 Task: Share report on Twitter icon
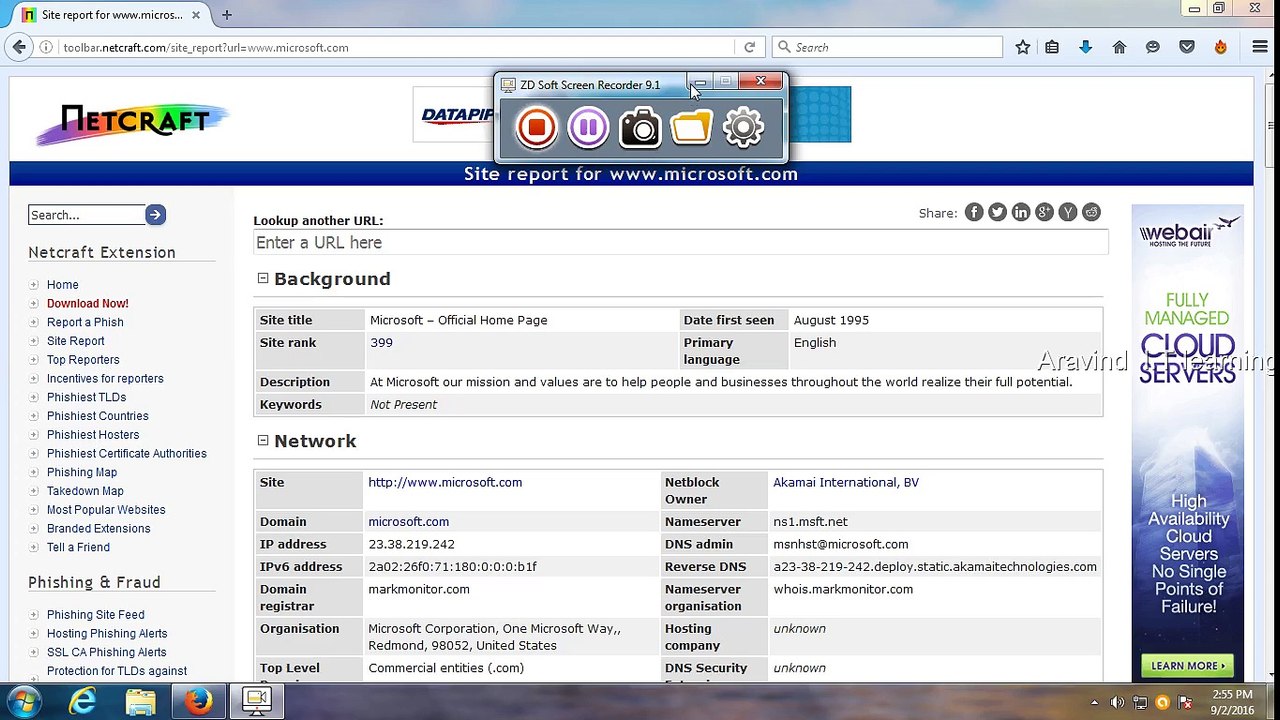pos(997,212)
